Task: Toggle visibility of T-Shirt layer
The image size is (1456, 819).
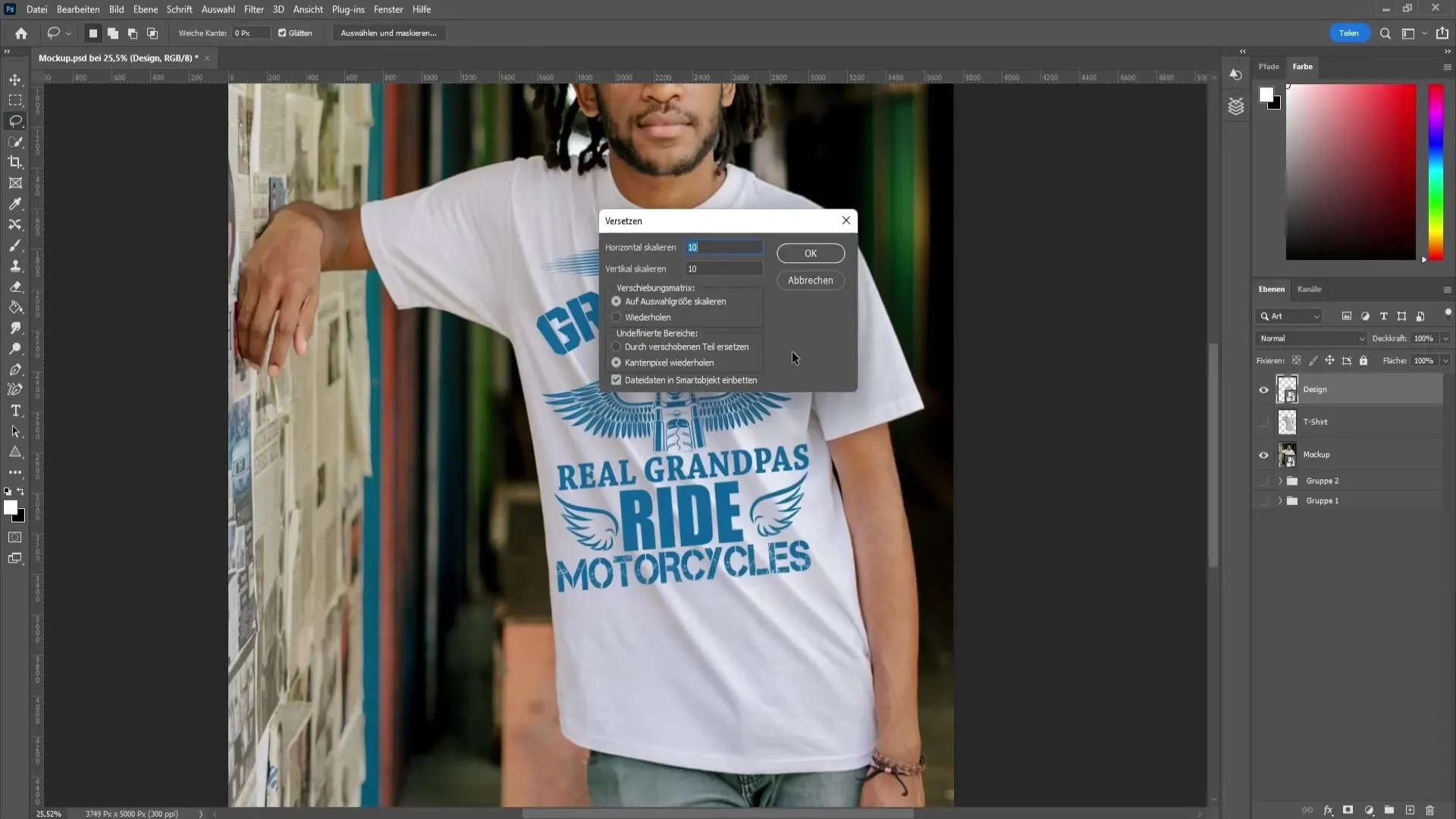Action: click(1265, 421)
